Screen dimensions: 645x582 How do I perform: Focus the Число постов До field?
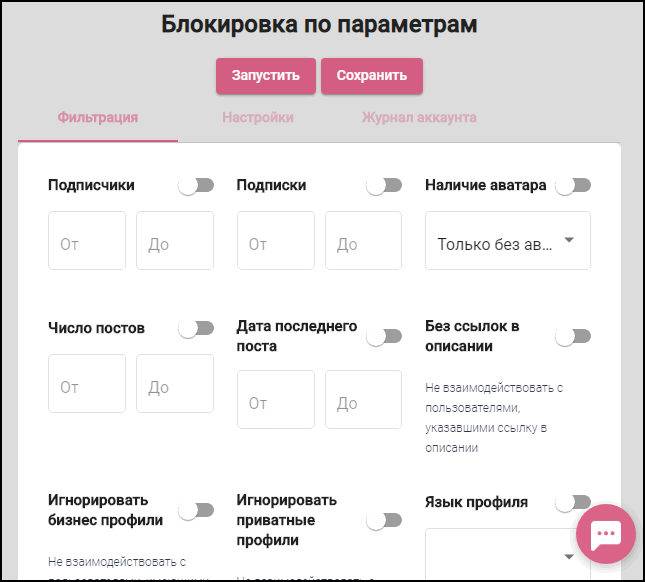pyautogui.click(x=175, y=383)
